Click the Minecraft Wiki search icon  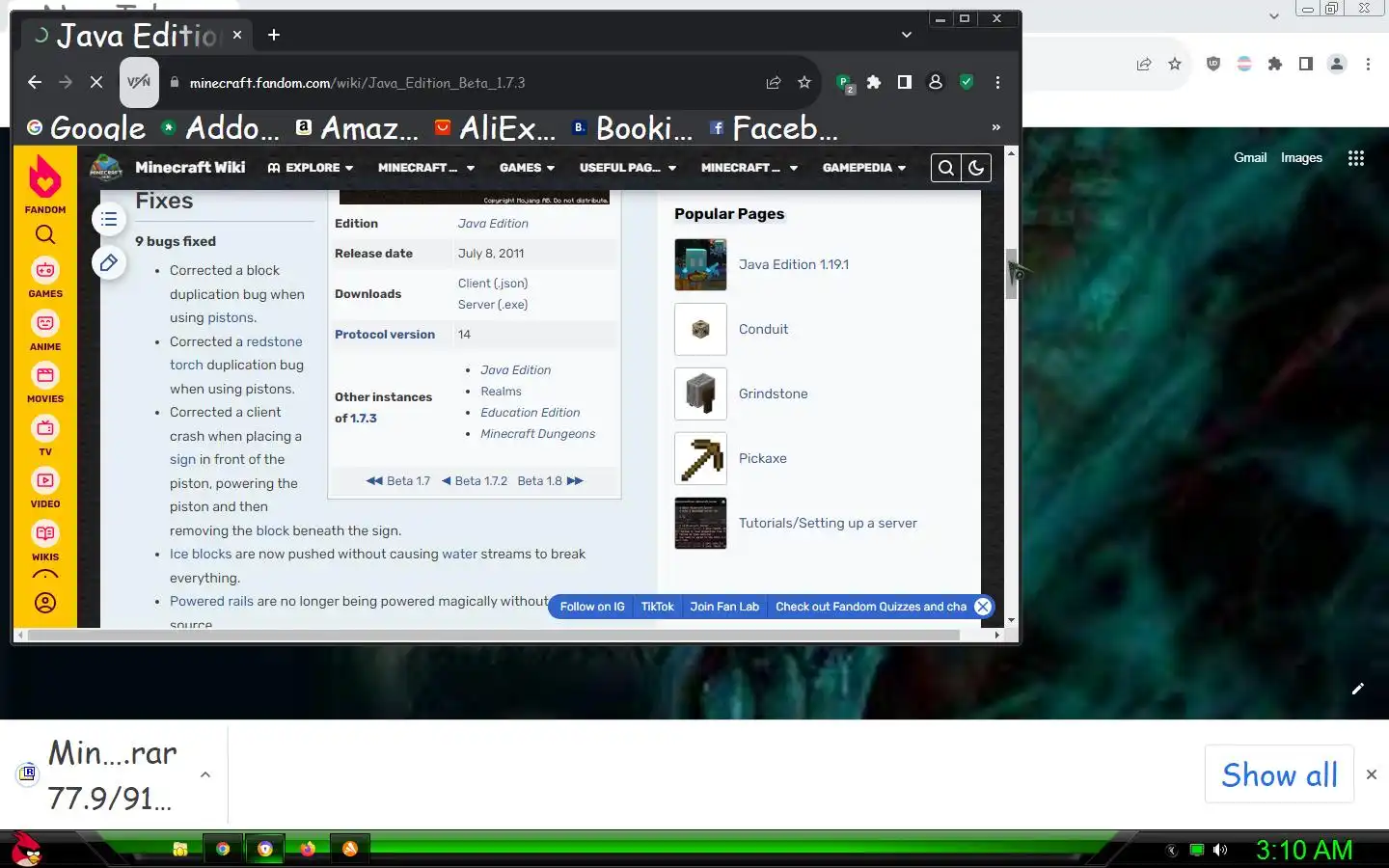pyautogui.click(x=946, y=168)
